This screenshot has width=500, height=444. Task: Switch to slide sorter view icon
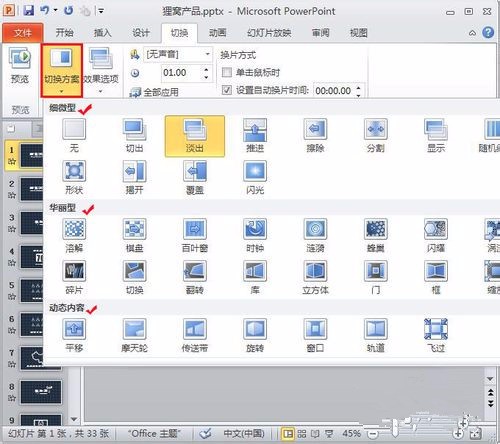pos(302,434)
